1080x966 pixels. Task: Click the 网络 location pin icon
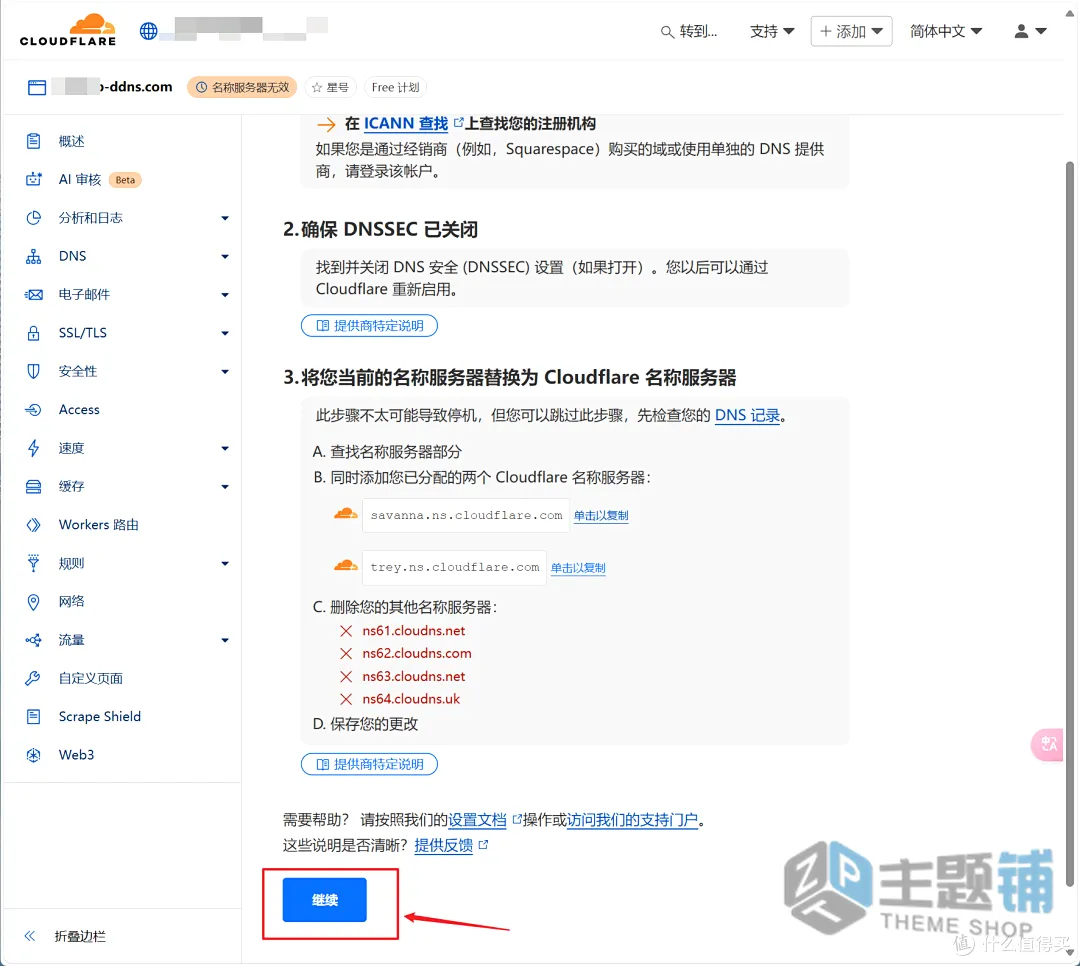tap(33, 602)
